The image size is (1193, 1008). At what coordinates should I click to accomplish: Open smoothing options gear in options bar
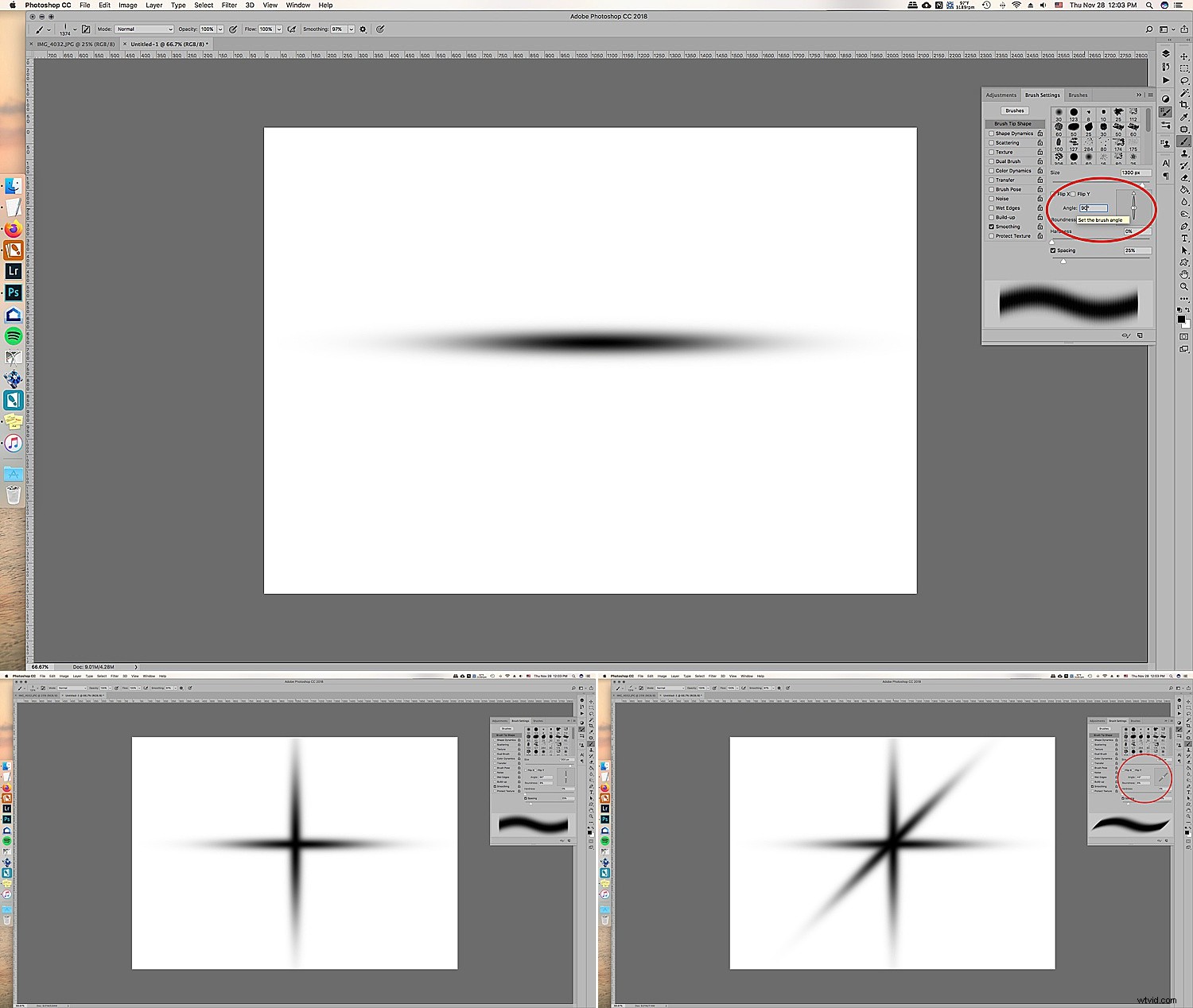363,29
